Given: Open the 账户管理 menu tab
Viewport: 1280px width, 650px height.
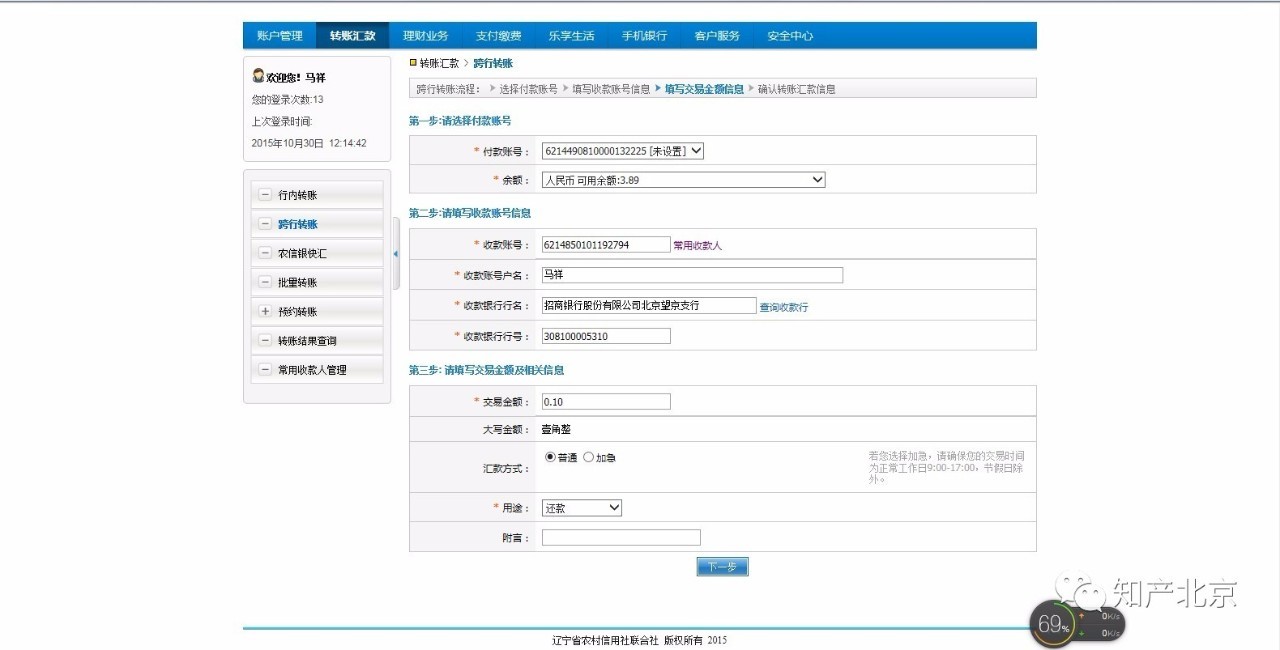Looking at the screenshot, I should (x=280, y=36).
